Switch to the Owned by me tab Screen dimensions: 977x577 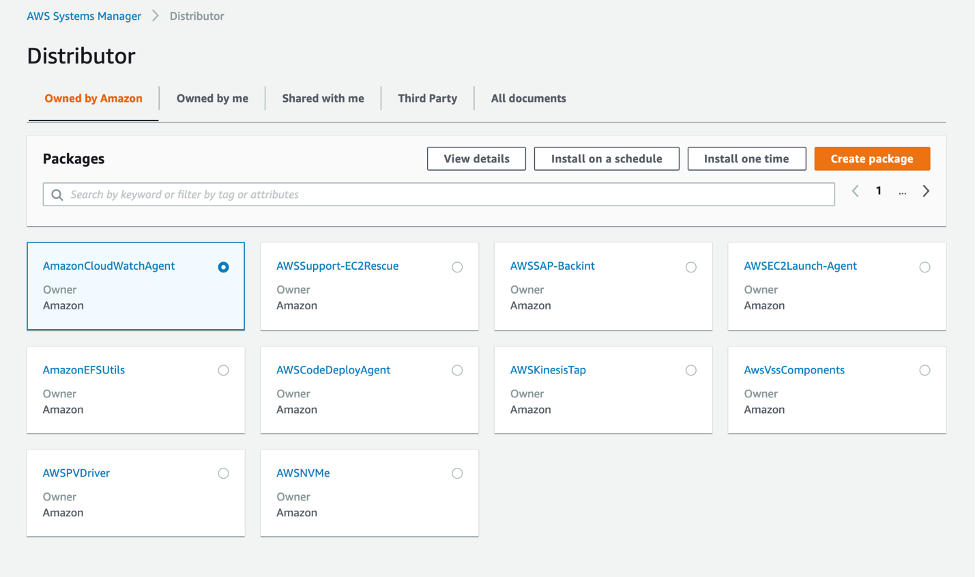click(212, 98)
